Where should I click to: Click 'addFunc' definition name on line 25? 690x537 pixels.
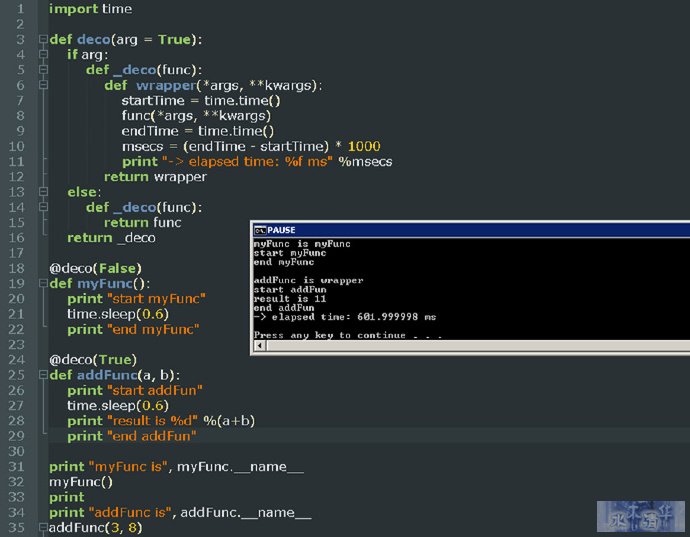pos(107,375)
